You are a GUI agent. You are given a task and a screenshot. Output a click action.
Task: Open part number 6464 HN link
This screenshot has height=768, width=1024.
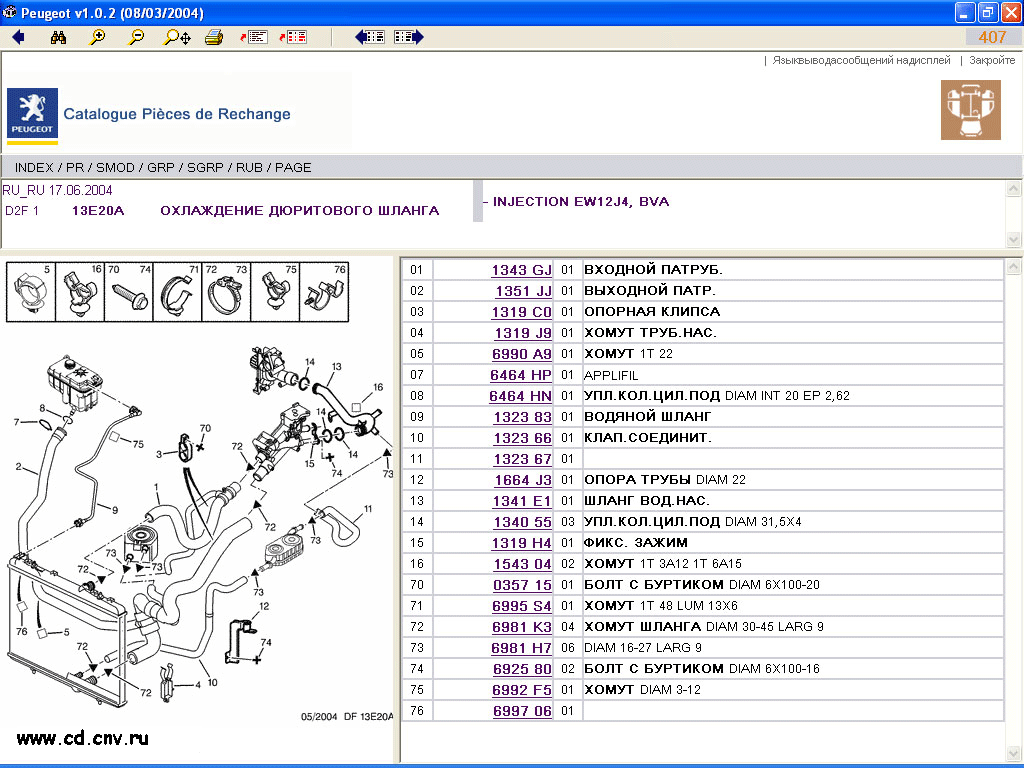point(520,396)
